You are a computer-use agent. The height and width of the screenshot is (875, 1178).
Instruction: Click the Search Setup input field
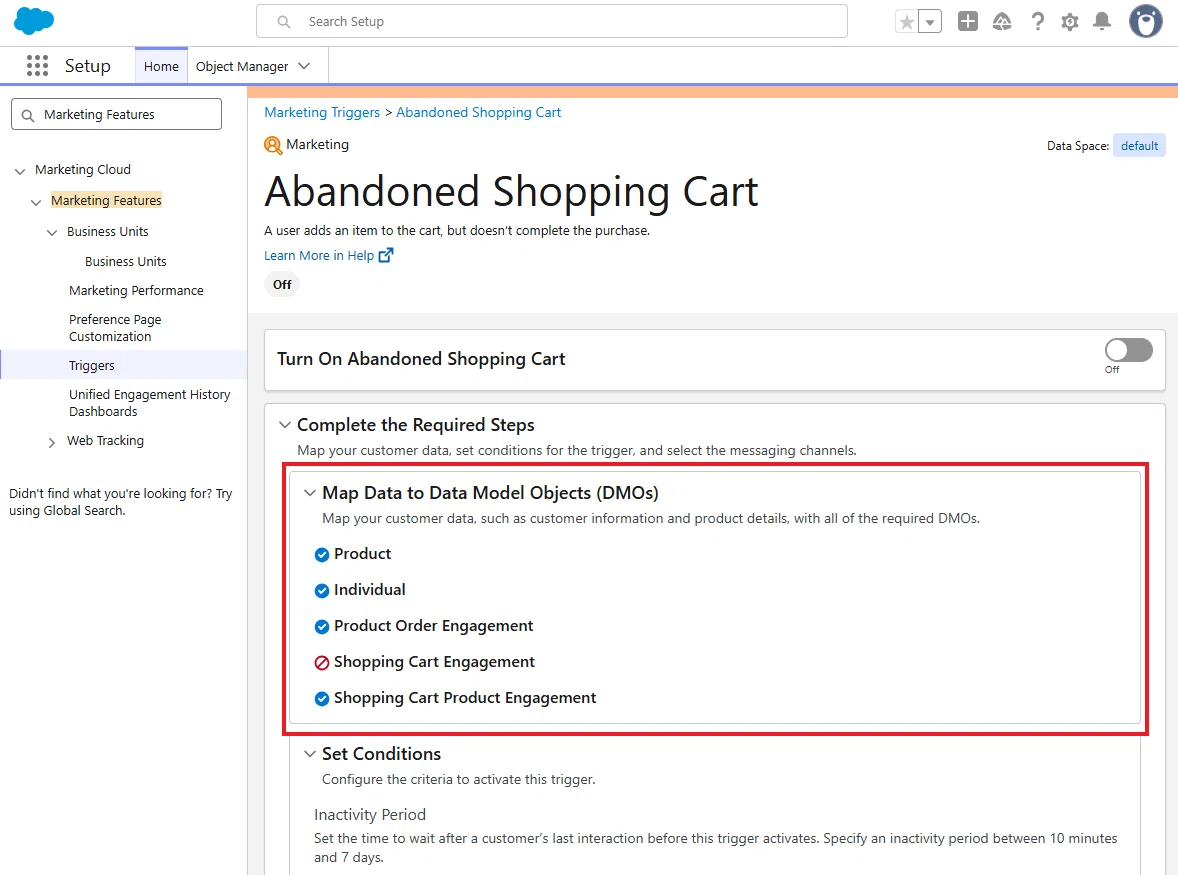(551, 22)
